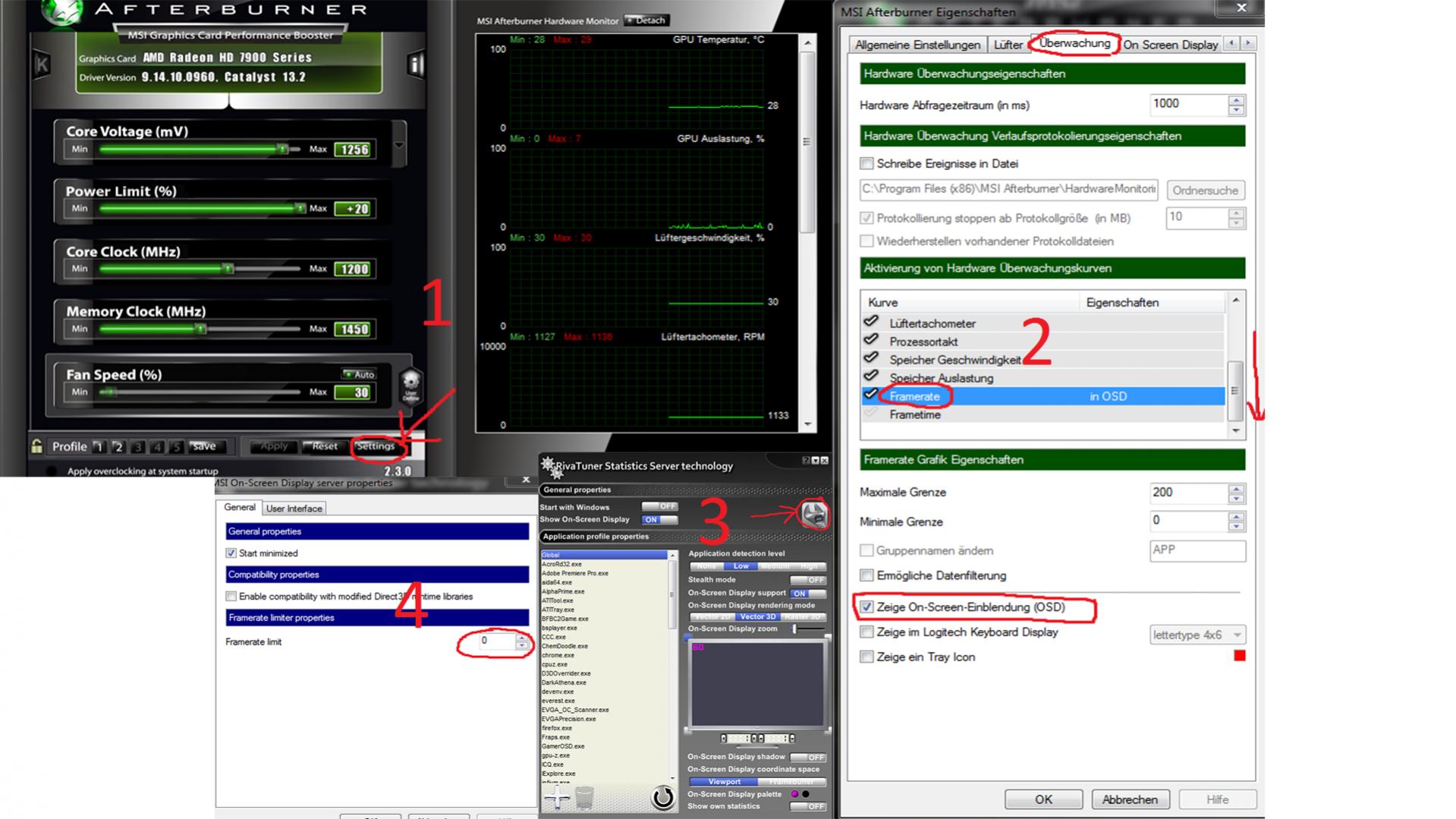Switch to On Screen Display tab
The height and width of the screenshot is (819, 1456).
tap(1171, 45)
